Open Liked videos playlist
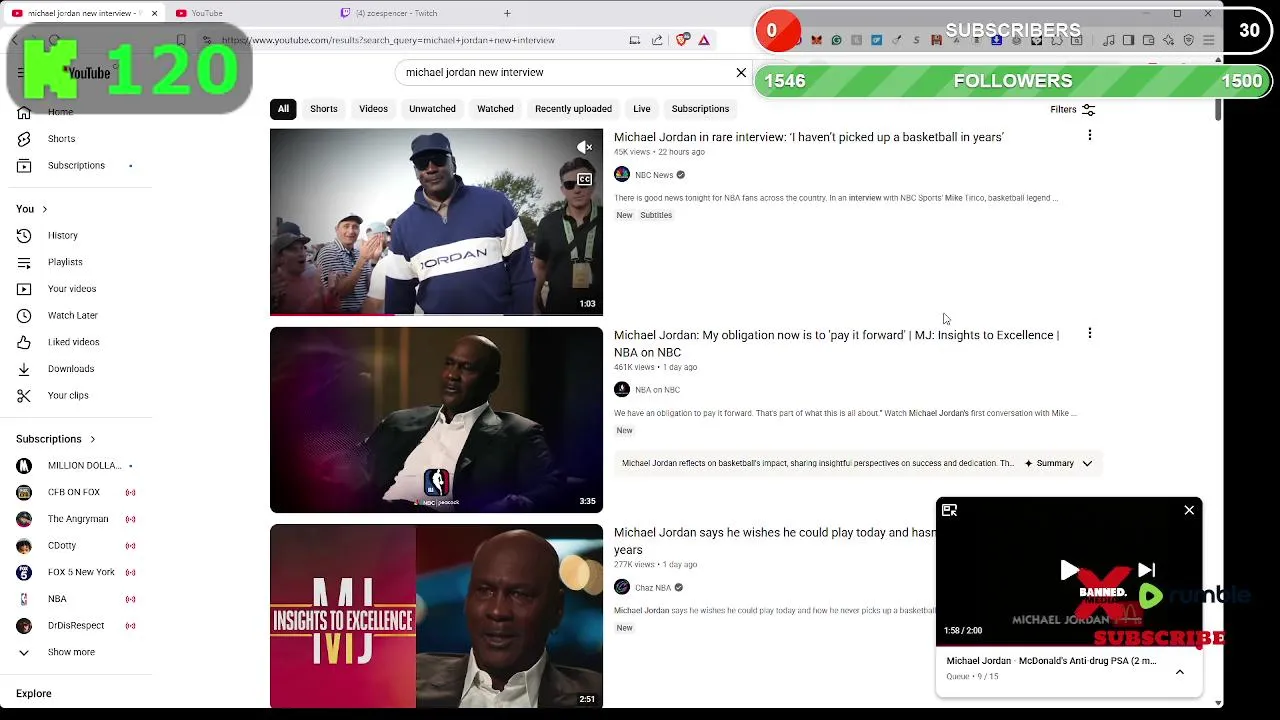 (73, 342)
